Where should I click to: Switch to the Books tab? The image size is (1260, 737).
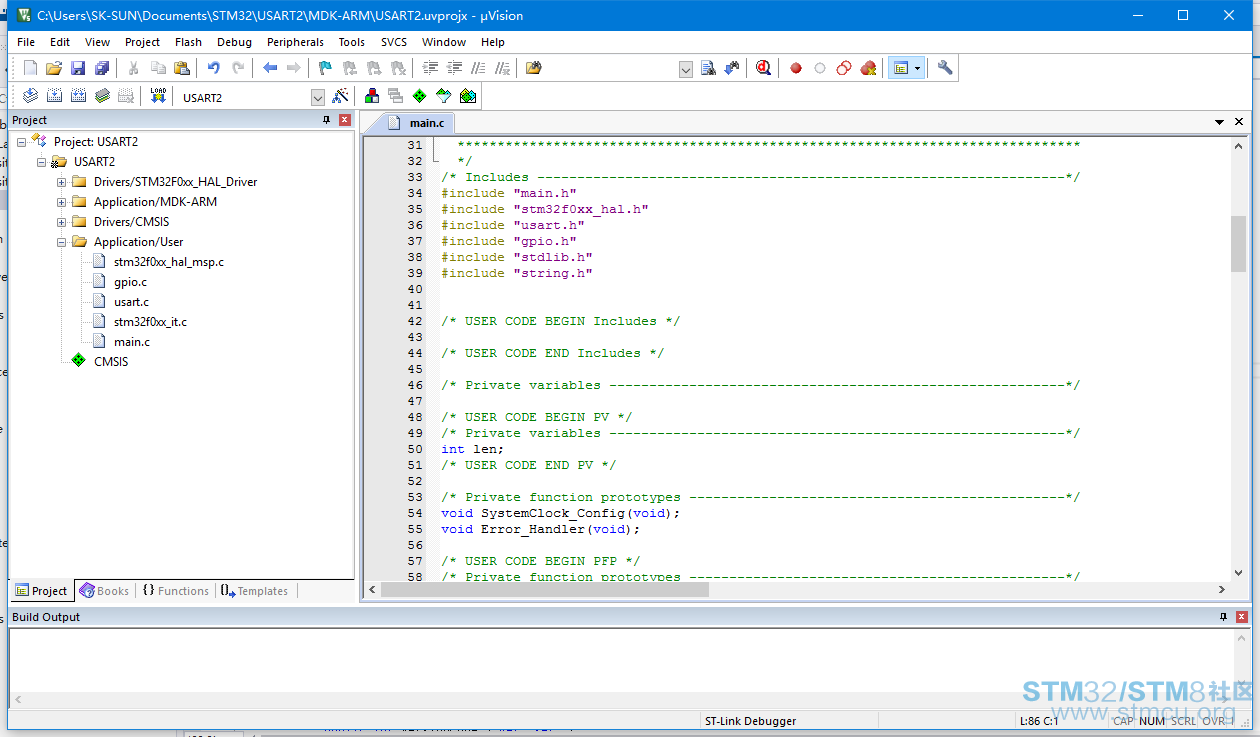104,591
